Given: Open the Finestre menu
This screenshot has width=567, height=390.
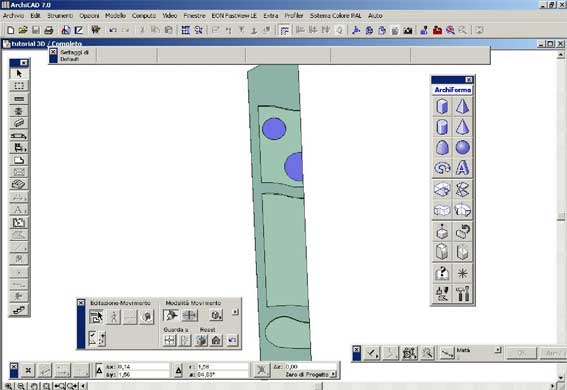Looking at the screenshot, I should (194, 16).
